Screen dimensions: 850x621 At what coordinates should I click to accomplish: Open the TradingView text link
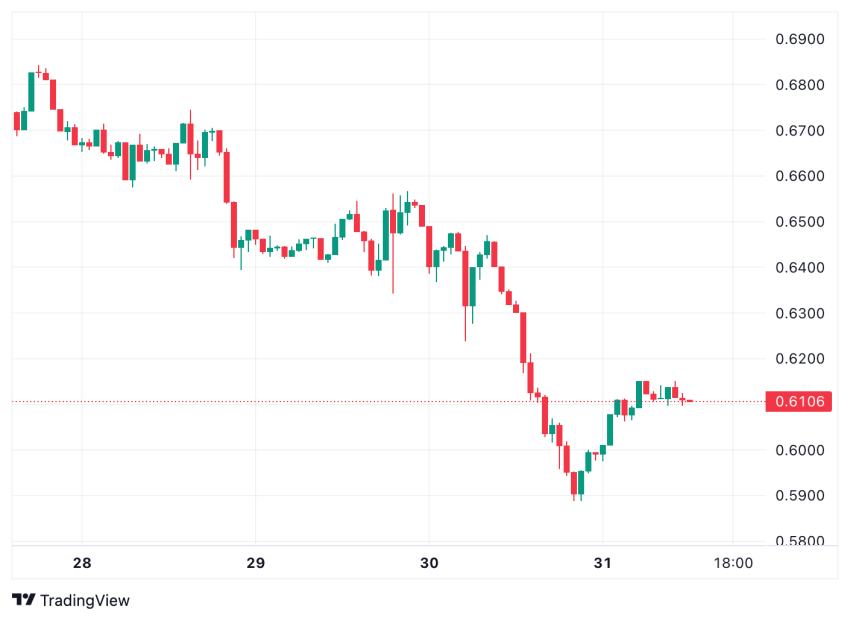84,600
